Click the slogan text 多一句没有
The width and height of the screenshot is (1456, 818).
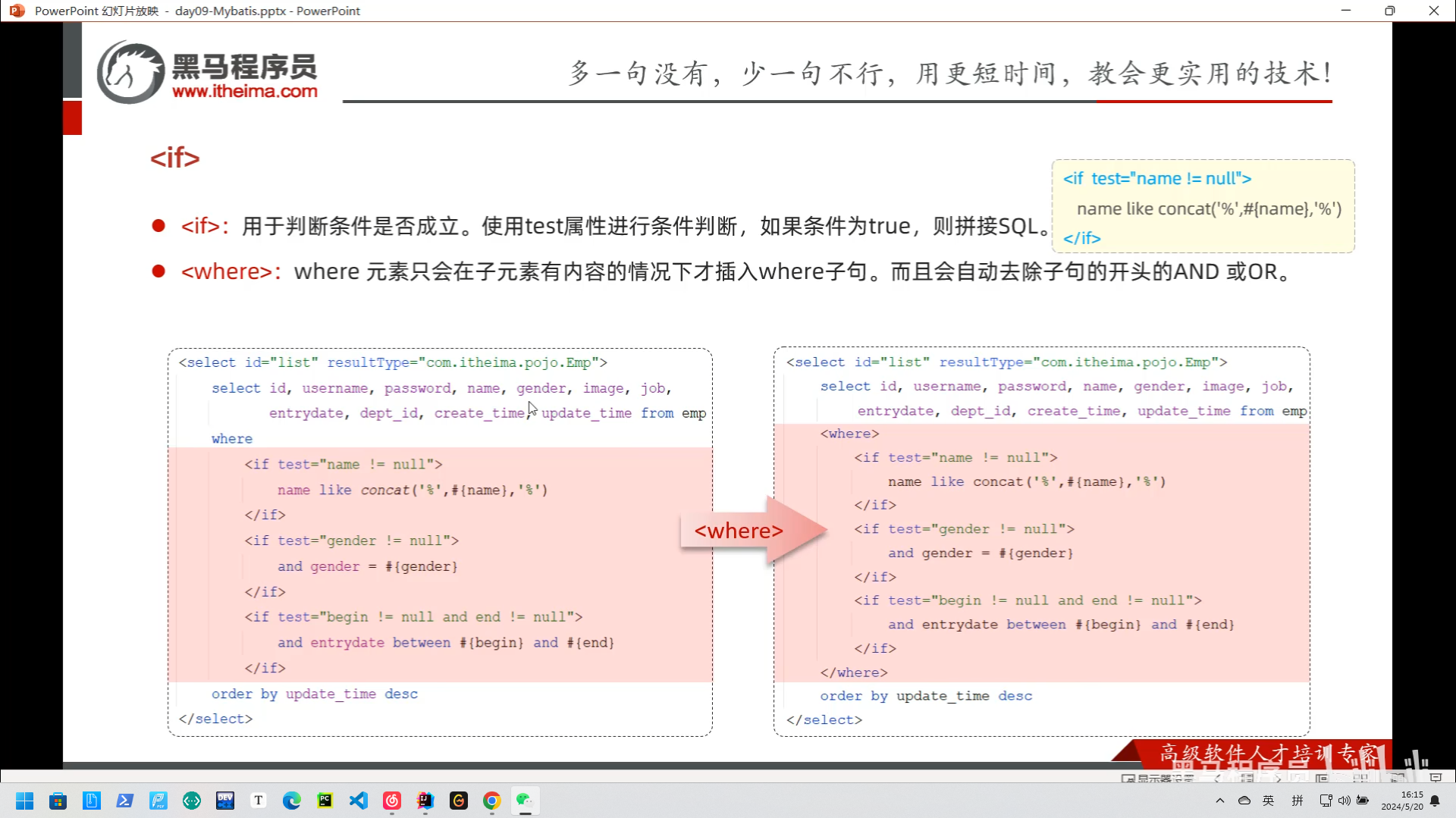click(950, 74)
